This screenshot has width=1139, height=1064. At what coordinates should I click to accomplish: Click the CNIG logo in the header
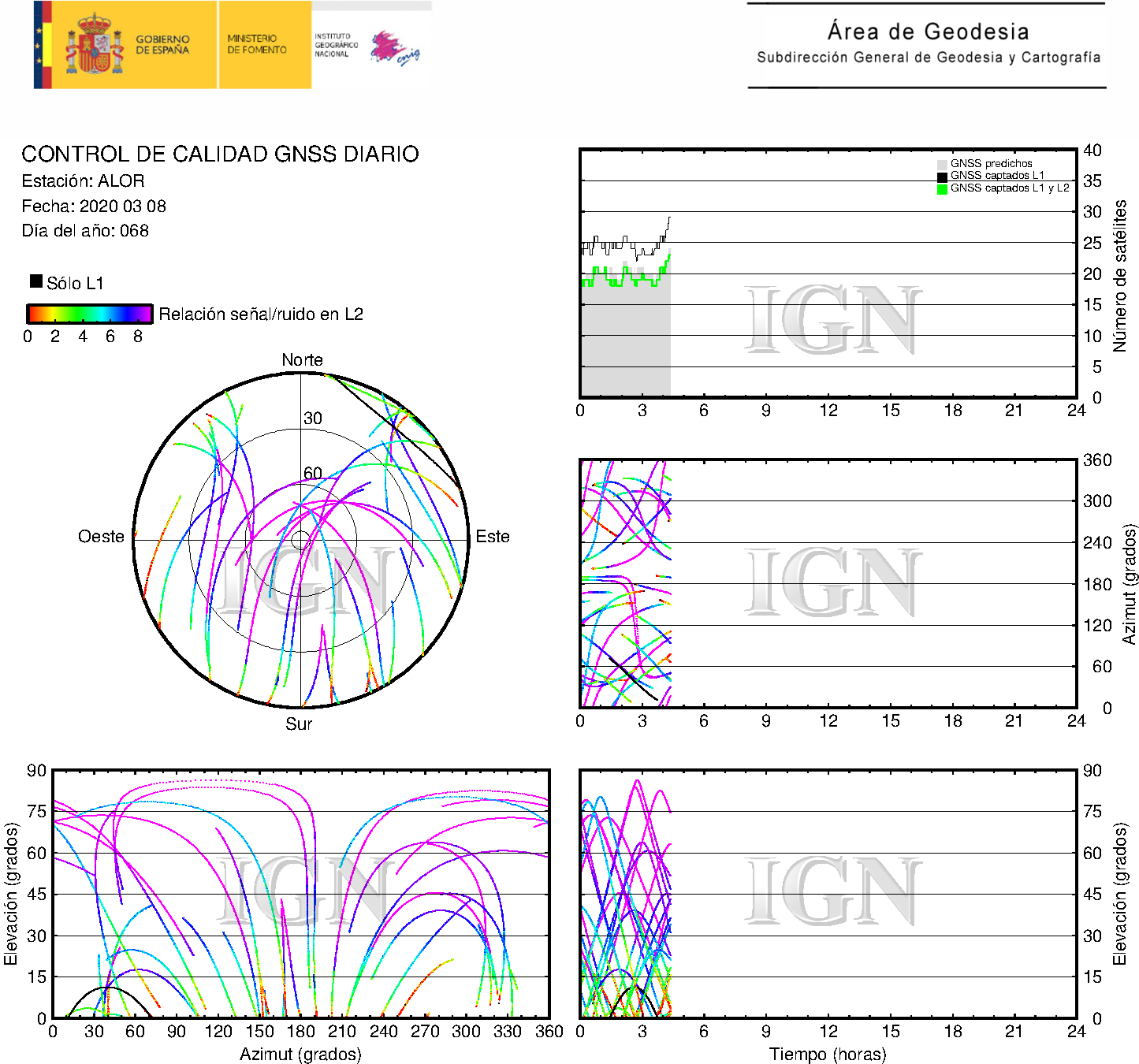395,49
